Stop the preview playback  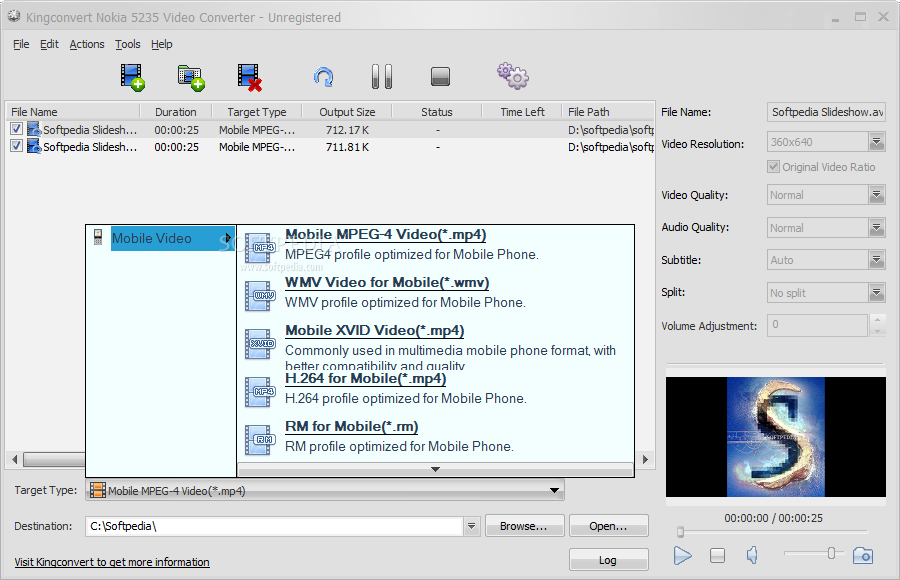coord(717,555)
